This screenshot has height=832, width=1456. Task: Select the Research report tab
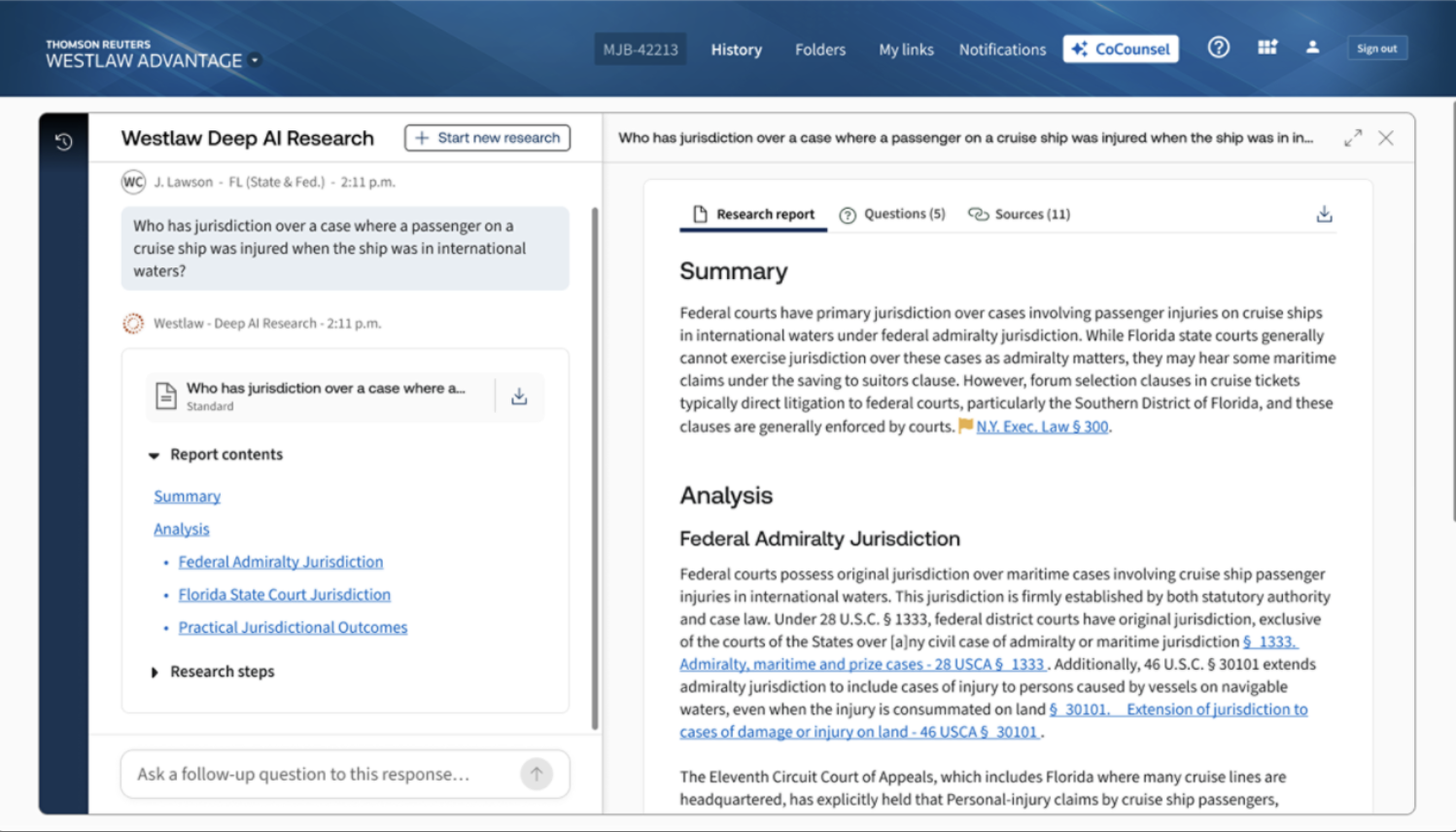[753, 214]
